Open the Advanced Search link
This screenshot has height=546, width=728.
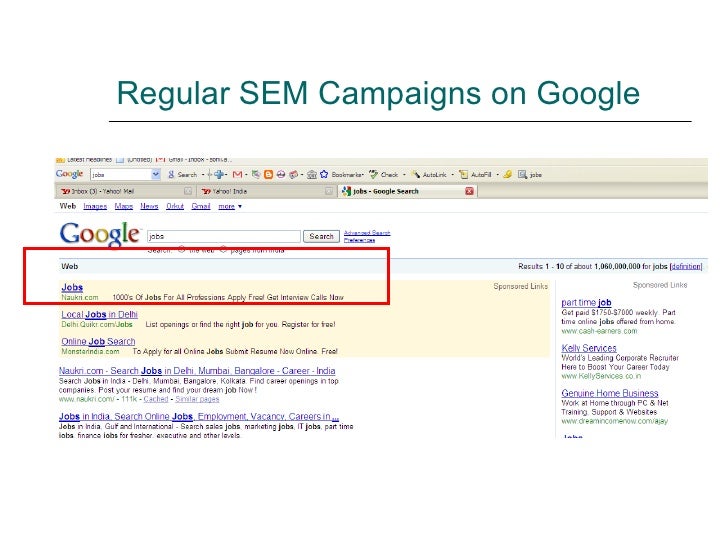[x=367, y=233]
